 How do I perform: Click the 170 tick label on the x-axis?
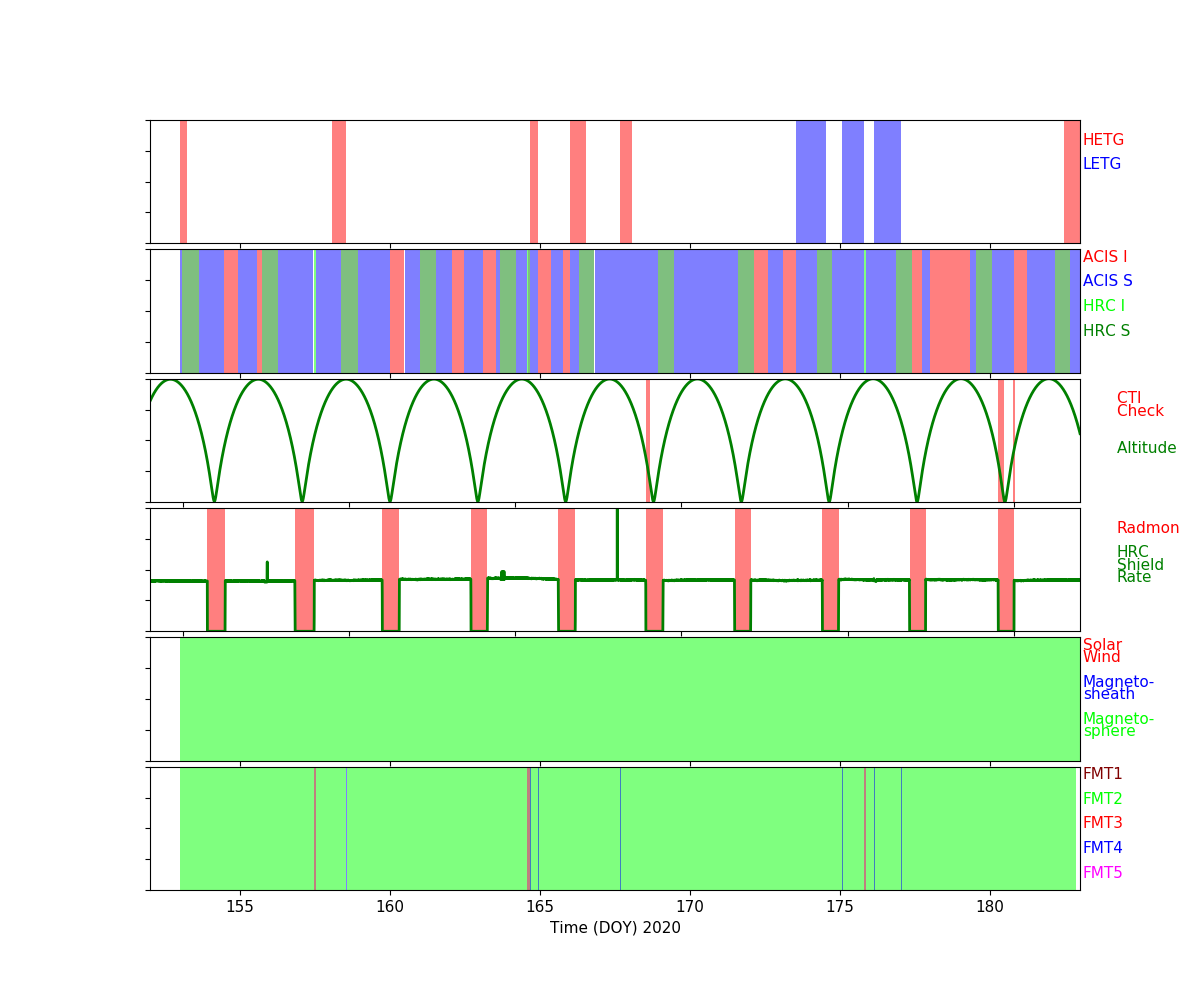click(x=690, y=907)
